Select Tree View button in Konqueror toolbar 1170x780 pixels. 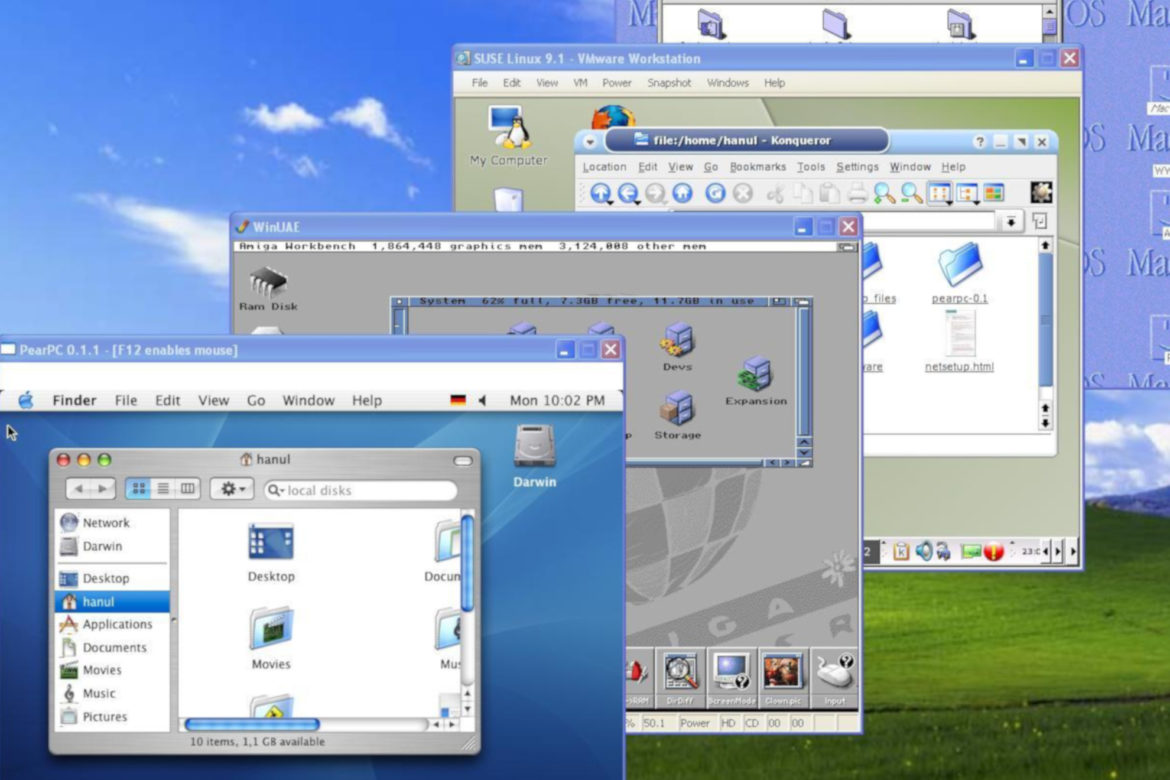pyautogui.click(x=967, y=193)
